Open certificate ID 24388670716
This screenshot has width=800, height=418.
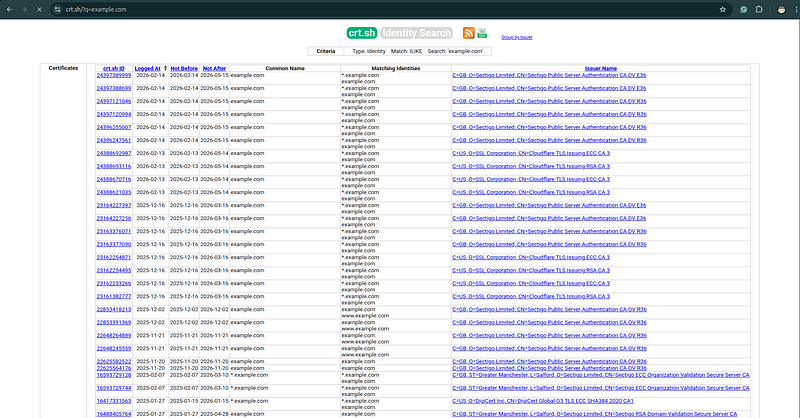tap(114, 179)
